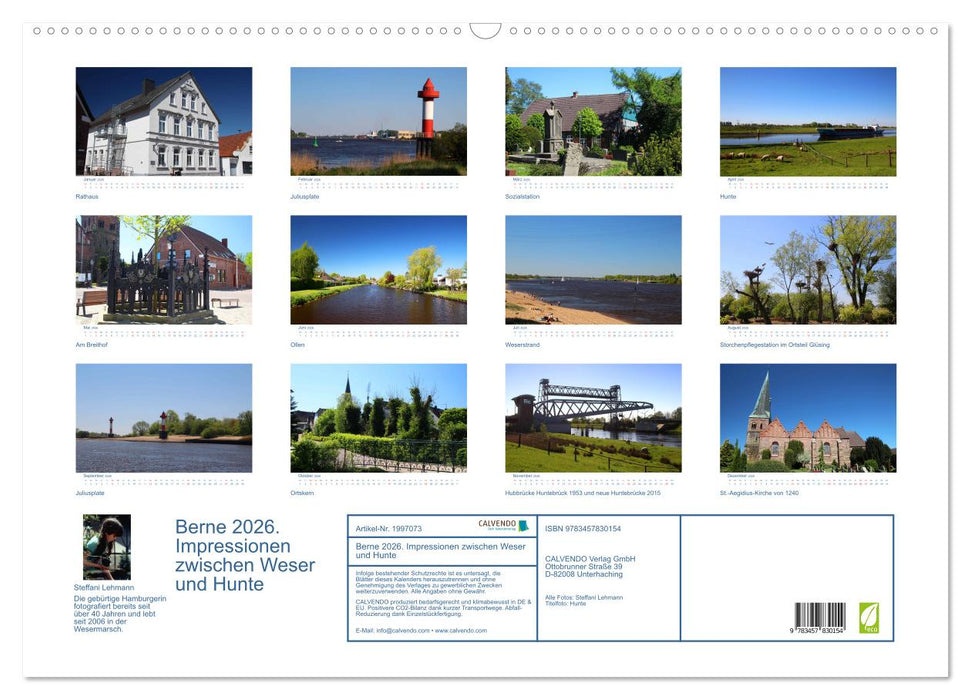This screenshot has width=971, height=700.
Task: Click Steffani Lehmann's portrait photo
Action: tap(107, 547)
